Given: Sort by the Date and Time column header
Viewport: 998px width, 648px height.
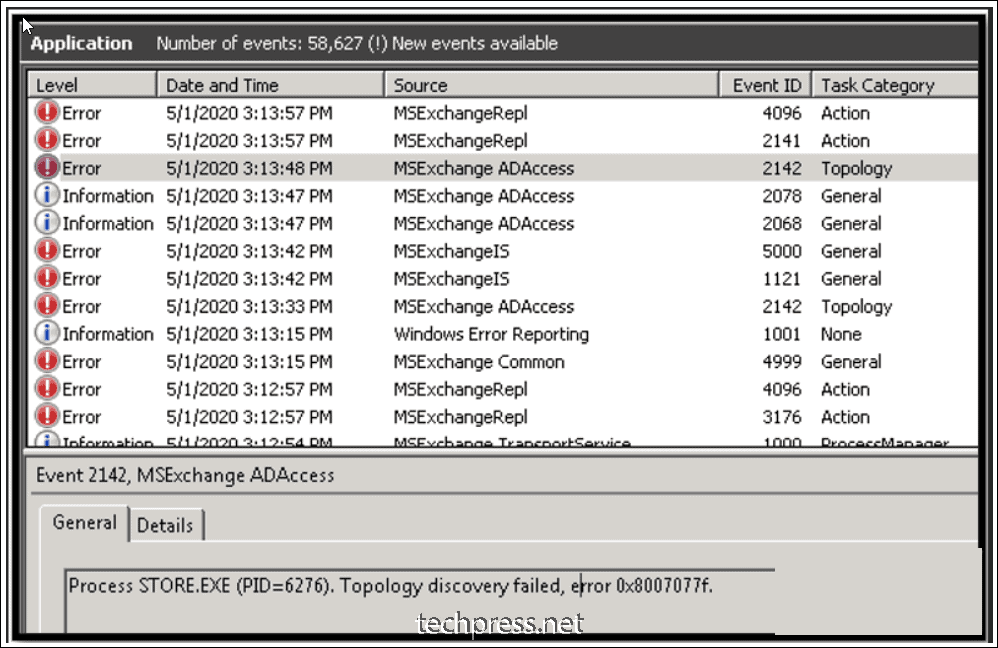Looking at the screenshot, I should pos(271,85).
